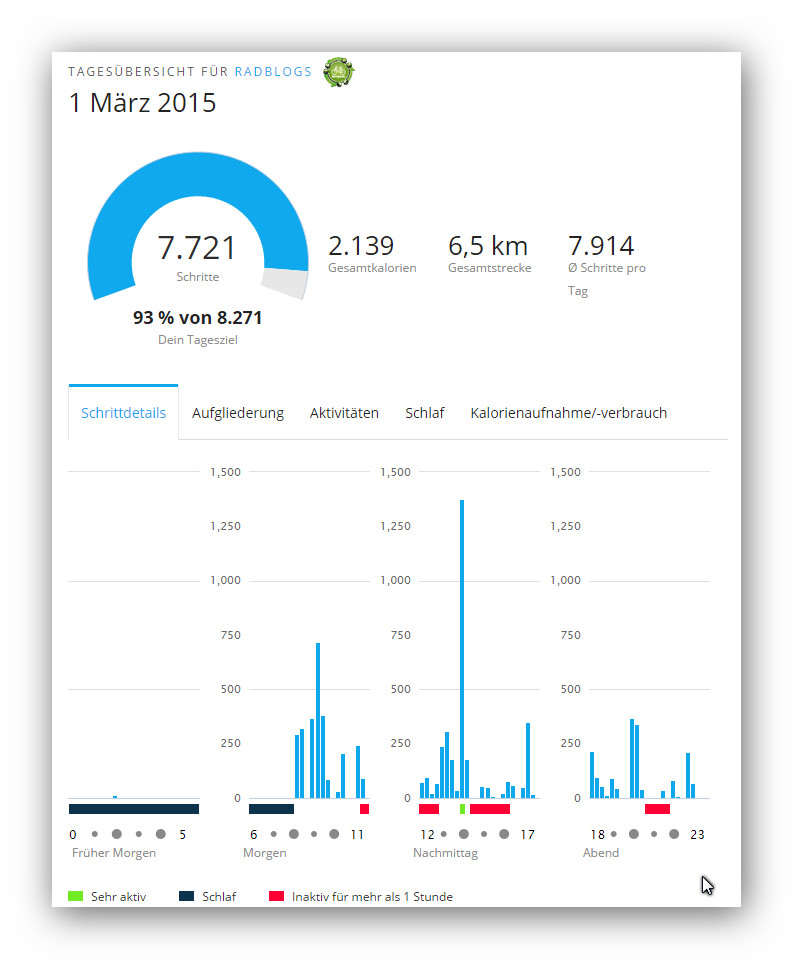Click the red Inaktiv legend swatch
Image resolution: width=793 pixels, height=959 pixels.
[276, 896]
